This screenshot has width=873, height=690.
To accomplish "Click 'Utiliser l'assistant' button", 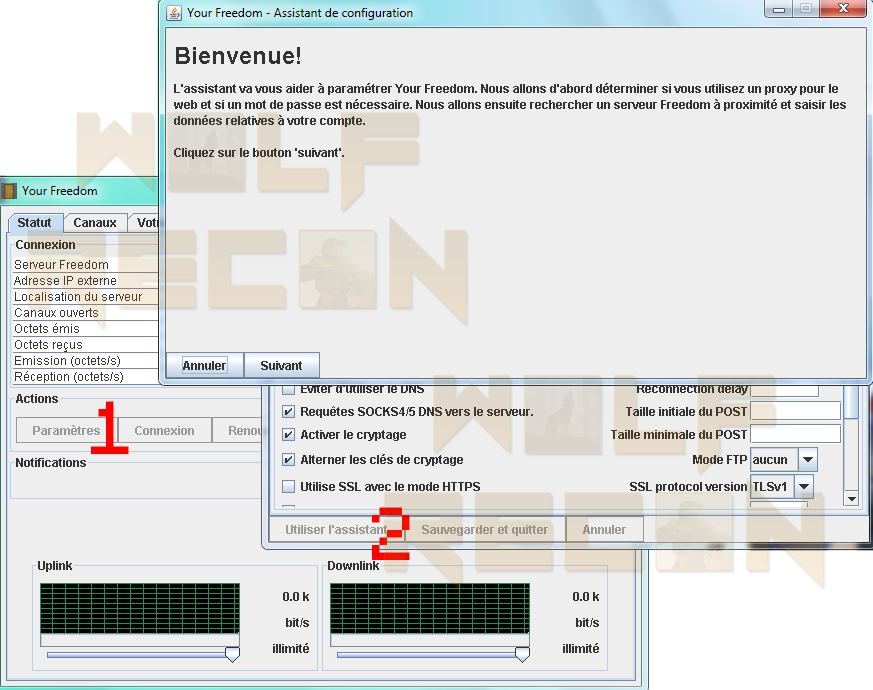I will point(336,529).
